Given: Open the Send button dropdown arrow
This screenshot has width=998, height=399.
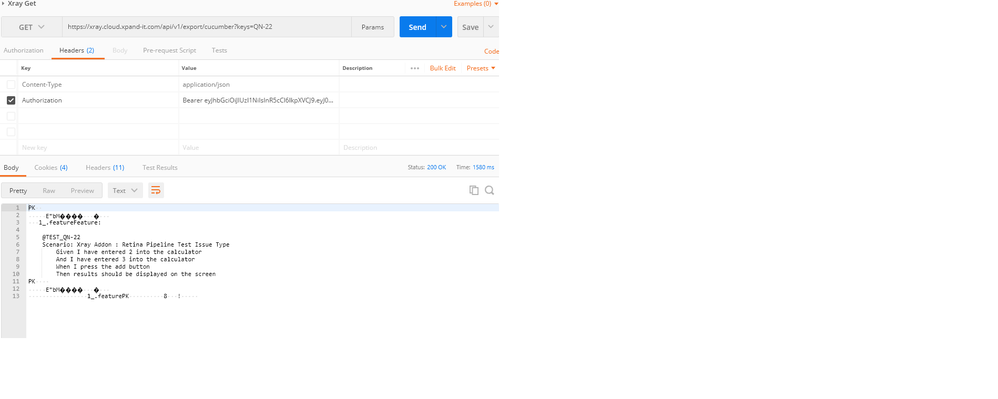Looking at the screenshot, I should point(444,27).
